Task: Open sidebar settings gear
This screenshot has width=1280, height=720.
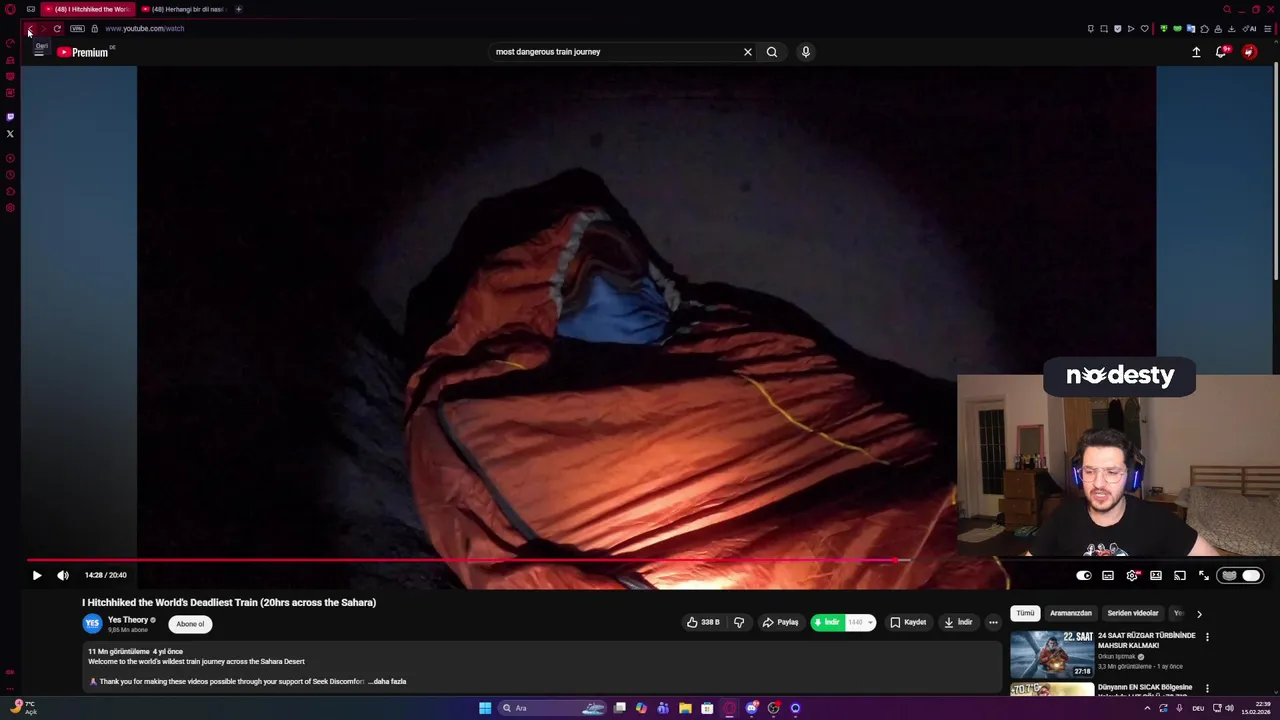Action: point(10,208)
